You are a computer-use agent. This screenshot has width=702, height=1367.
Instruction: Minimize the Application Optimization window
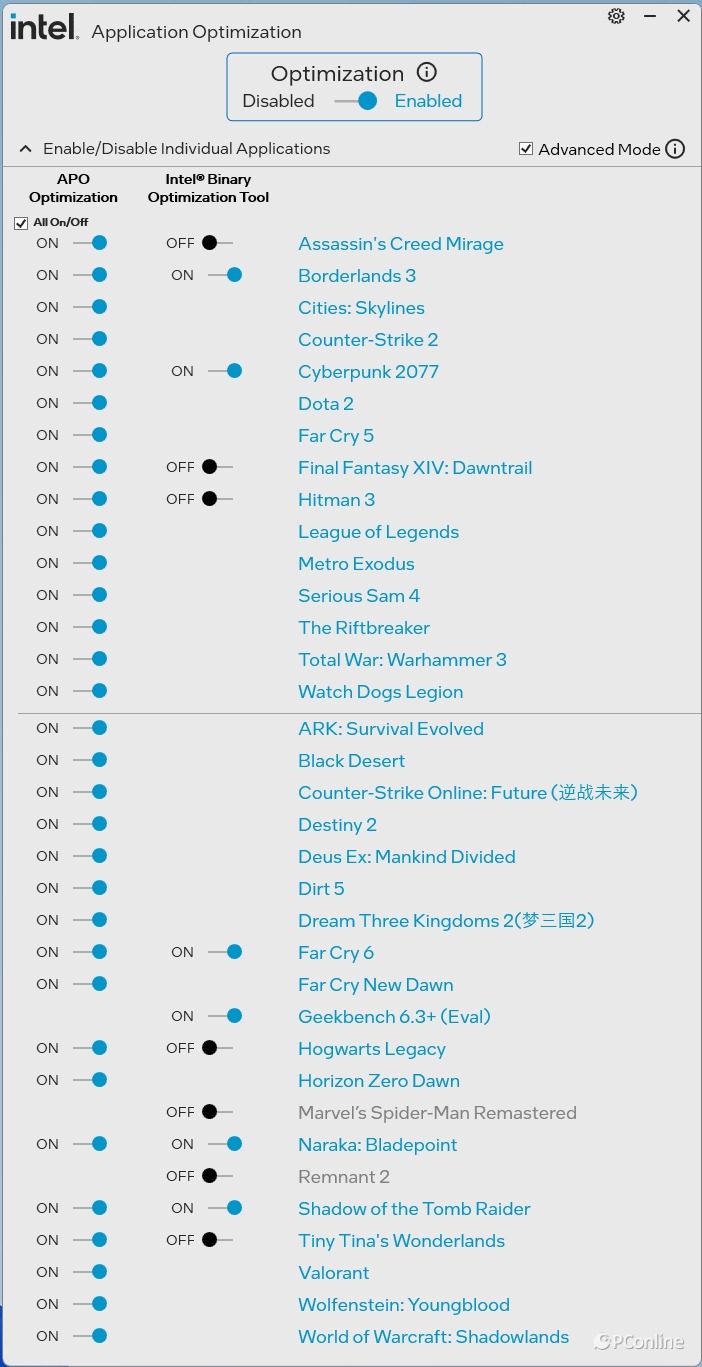[650, 16]
